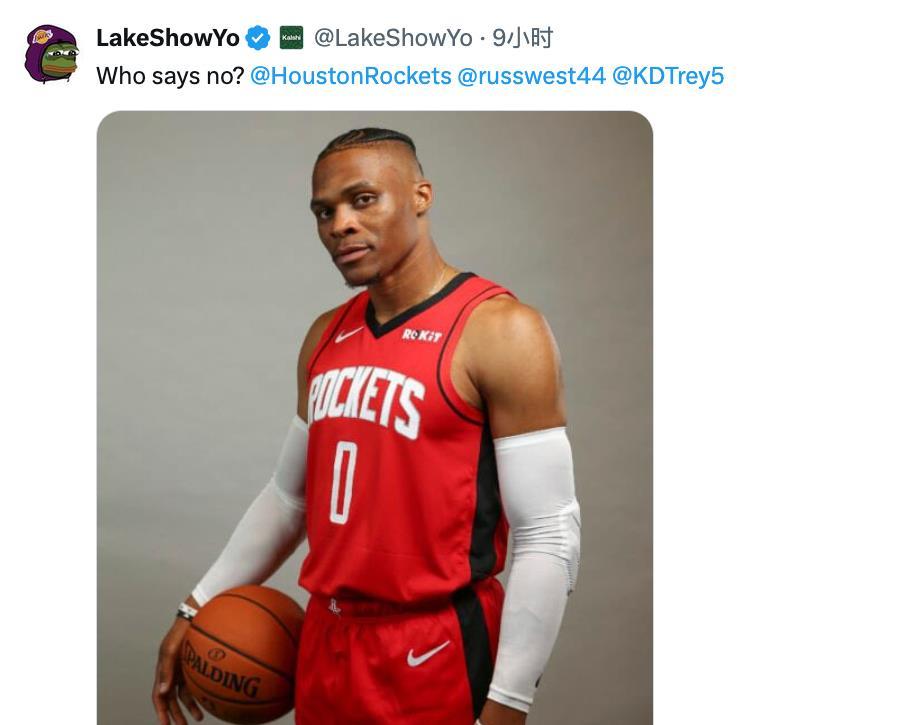The height and width of the screenshot is (725, 920).
Task: Click the Nike swoosh on the shorts
Action: click(x=428, y=653)
